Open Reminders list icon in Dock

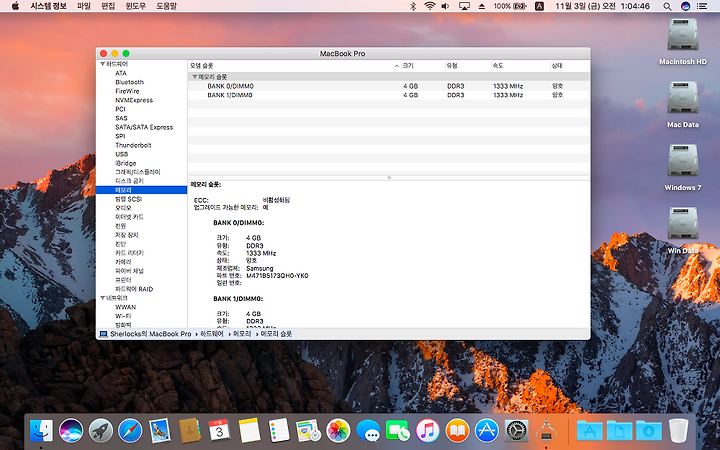click(x=279, y=431)
